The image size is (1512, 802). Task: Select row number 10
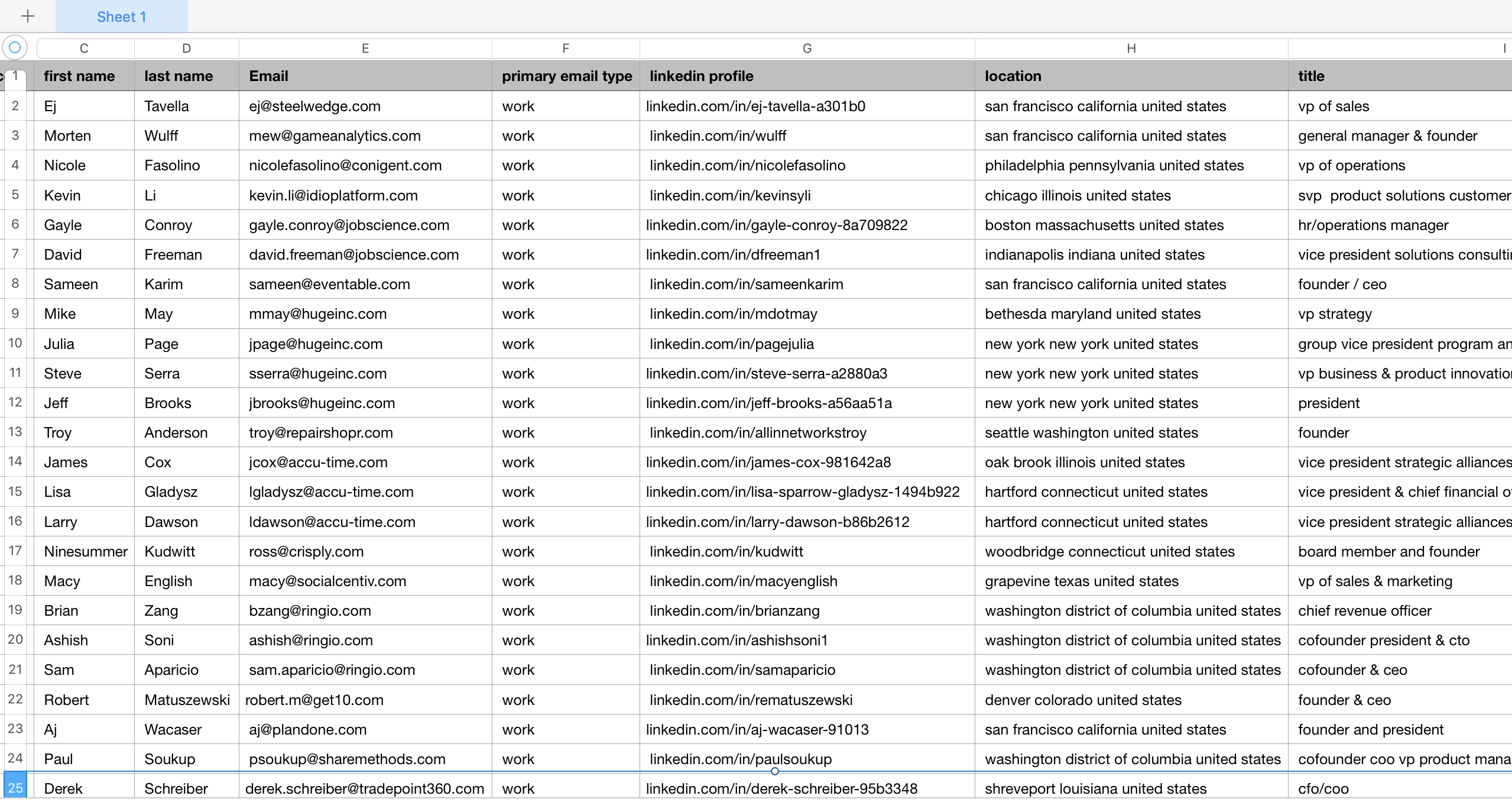pyautogui.click(x=15, y=344)
